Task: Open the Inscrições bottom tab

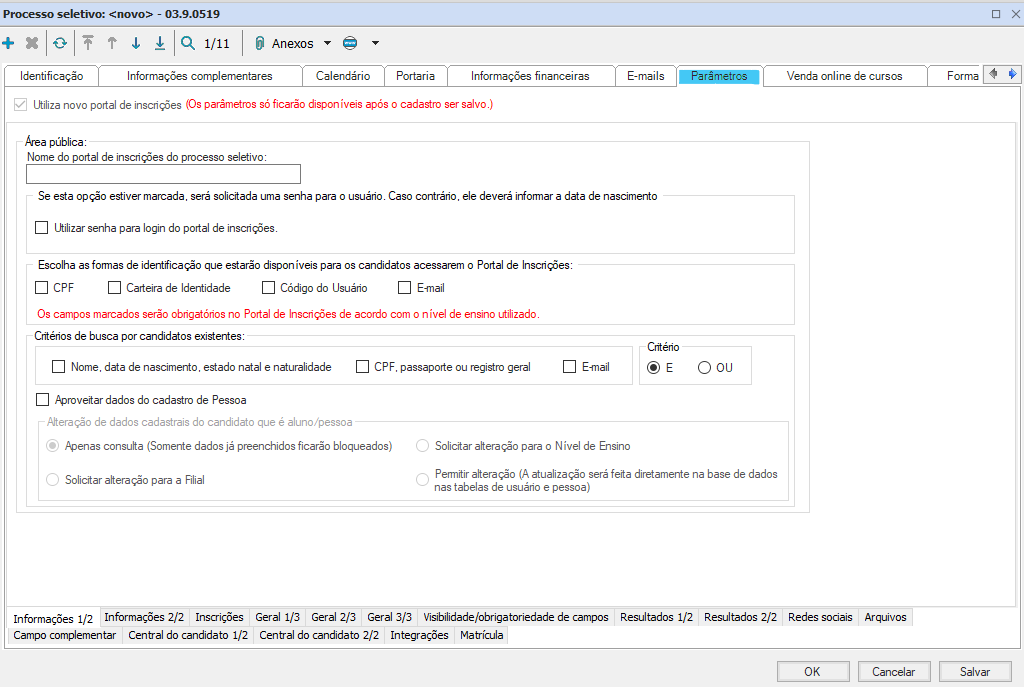Action: coord(219,618)
